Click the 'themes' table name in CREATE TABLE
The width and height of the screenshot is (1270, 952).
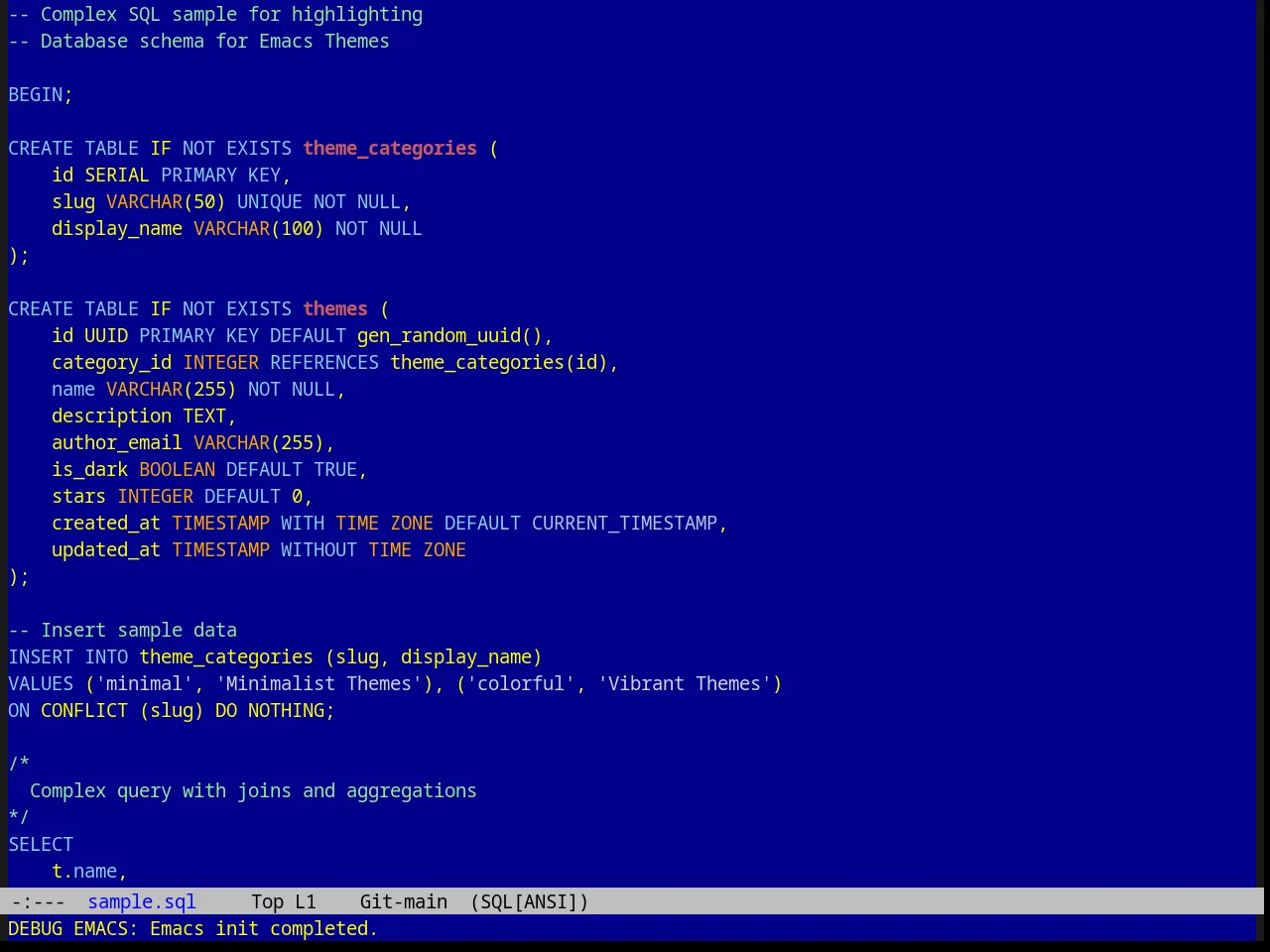[335, 308]
